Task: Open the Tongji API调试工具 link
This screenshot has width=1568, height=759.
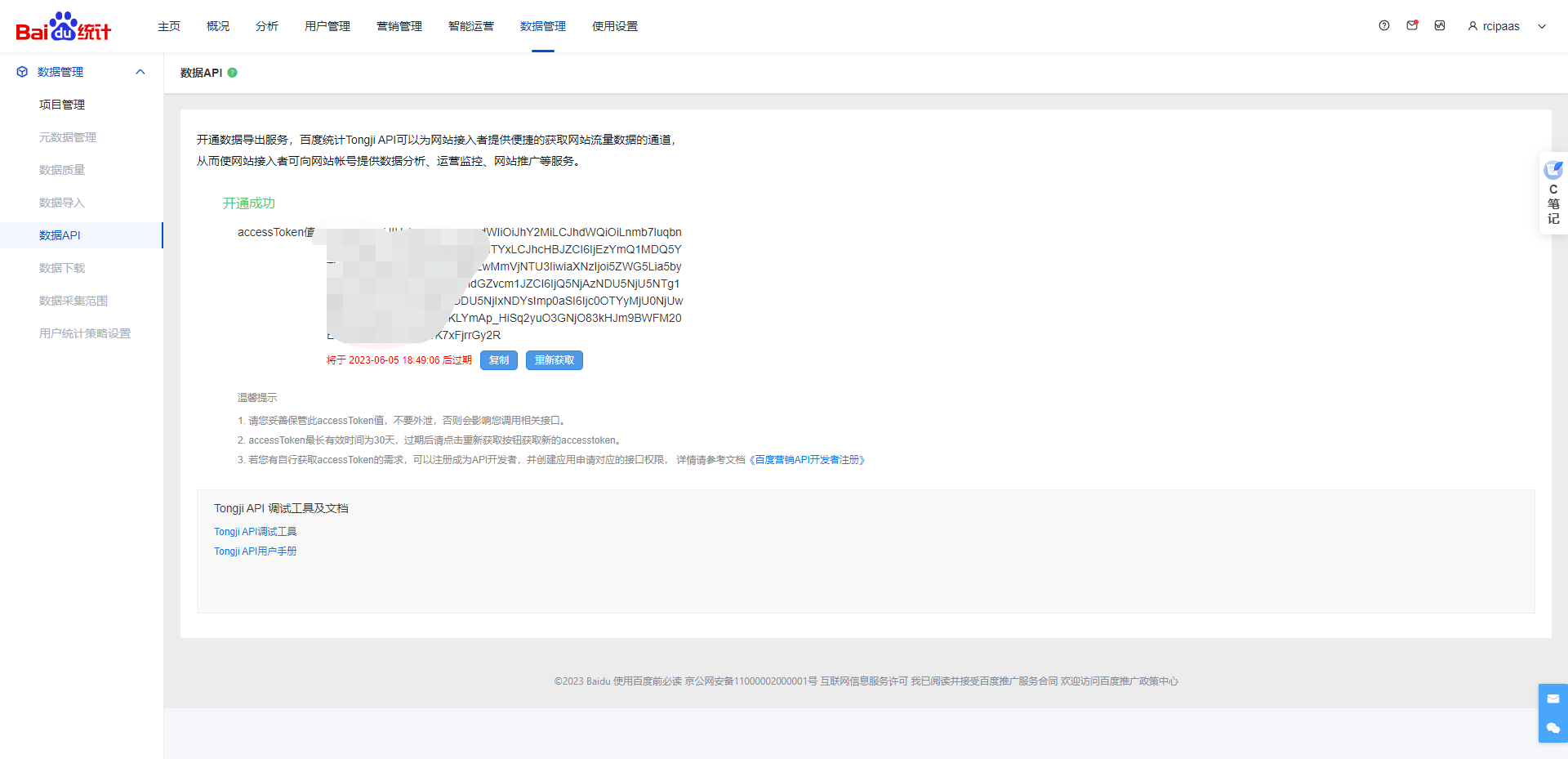Action: pyautogui.click(x=255, y=531)
